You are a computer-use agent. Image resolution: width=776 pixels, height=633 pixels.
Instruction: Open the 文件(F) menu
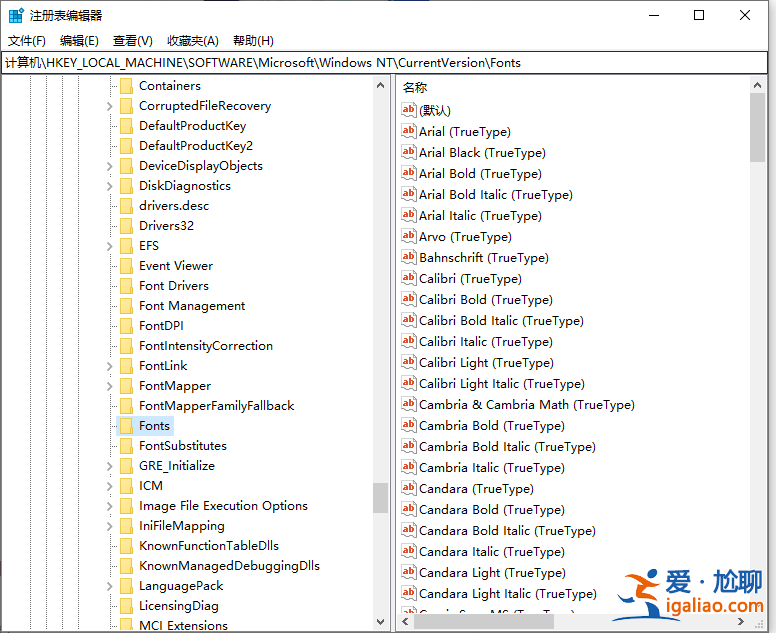click(27, 41)
